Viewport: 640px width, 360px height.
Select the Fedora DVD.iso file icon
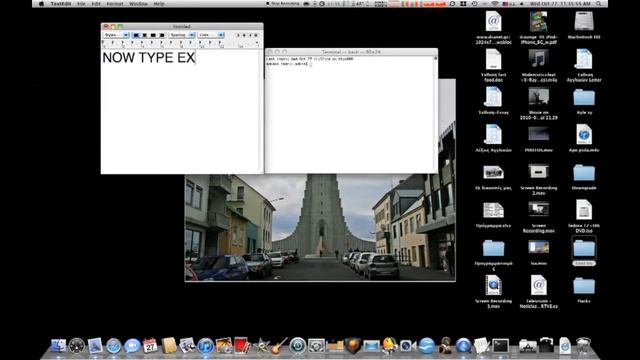point(584,209)
